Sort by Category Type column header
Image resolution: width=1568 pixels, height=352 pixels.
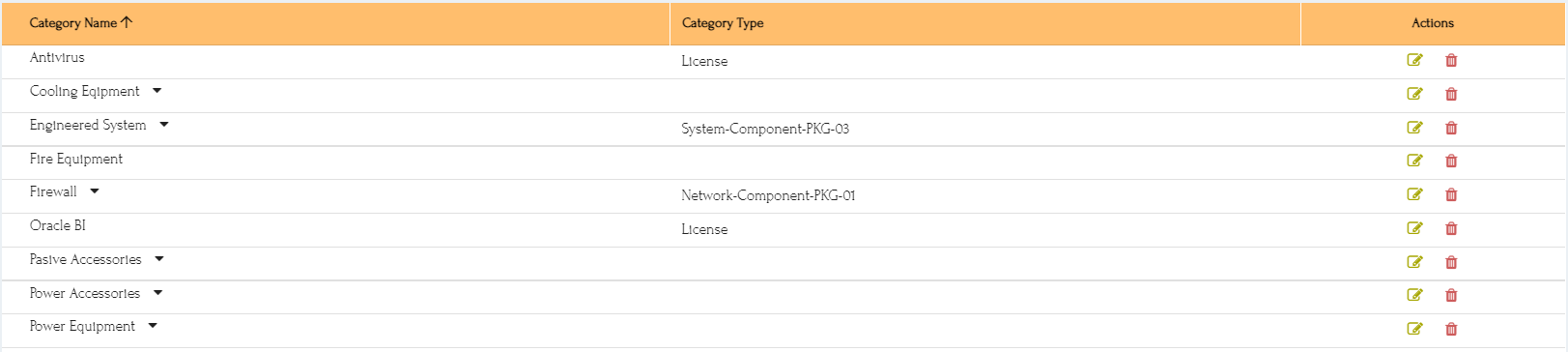click(723, 23)
